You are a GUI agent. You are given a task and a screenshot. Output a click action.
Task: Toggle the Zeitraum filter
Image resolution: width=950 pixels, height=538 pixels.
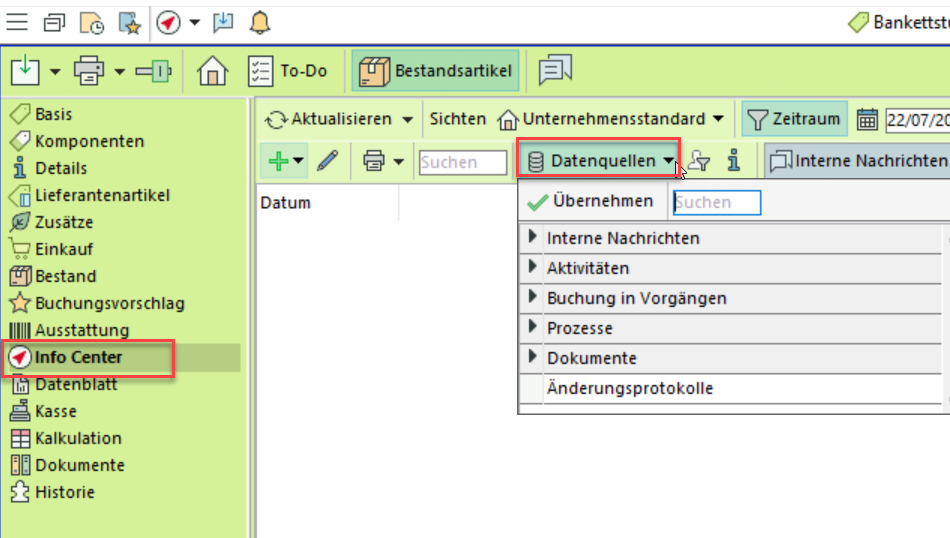pyautogui.click(x=795, y=120)
